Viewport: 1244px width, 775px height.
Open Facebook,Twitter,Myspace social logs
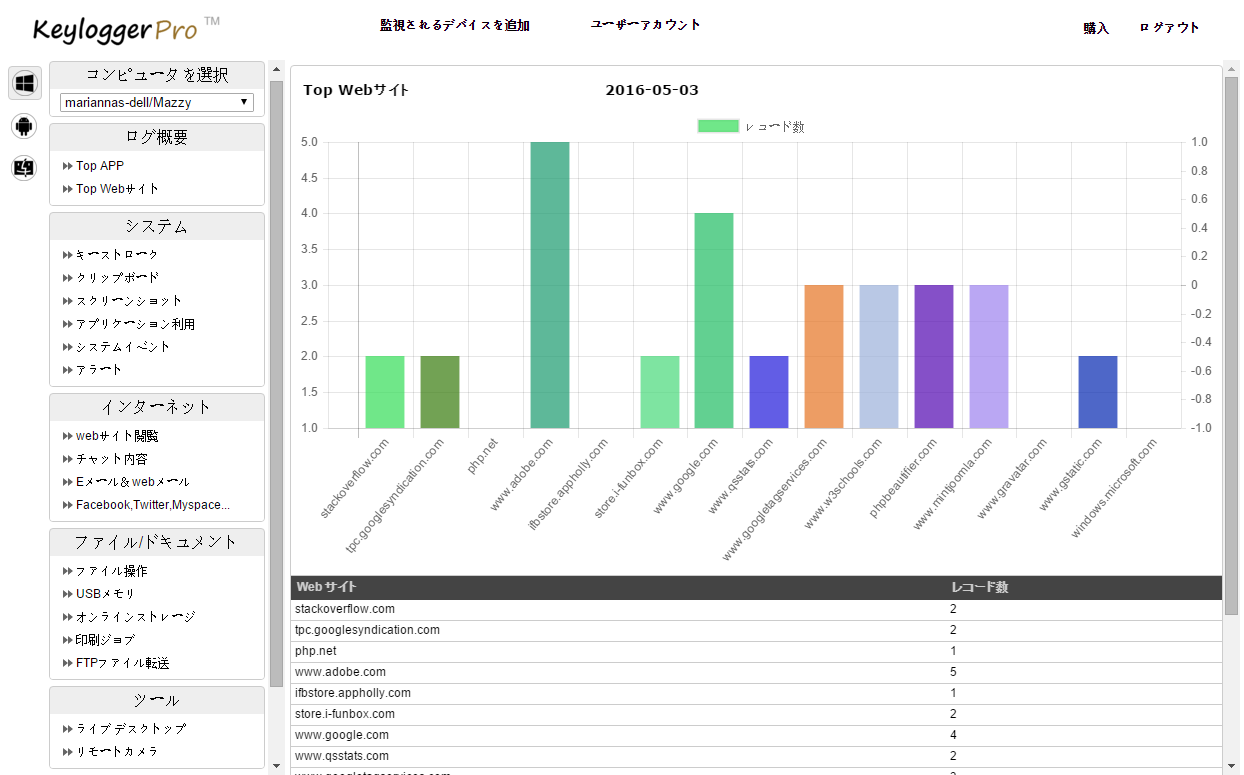[153, 505]
